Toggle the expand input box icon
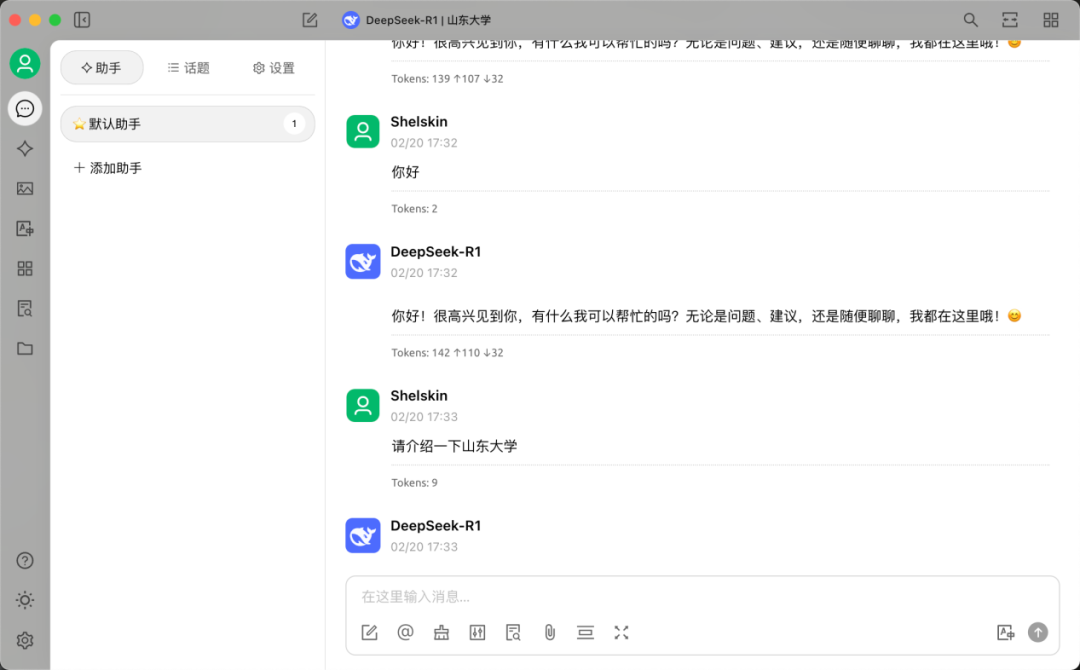 point(621,632)
